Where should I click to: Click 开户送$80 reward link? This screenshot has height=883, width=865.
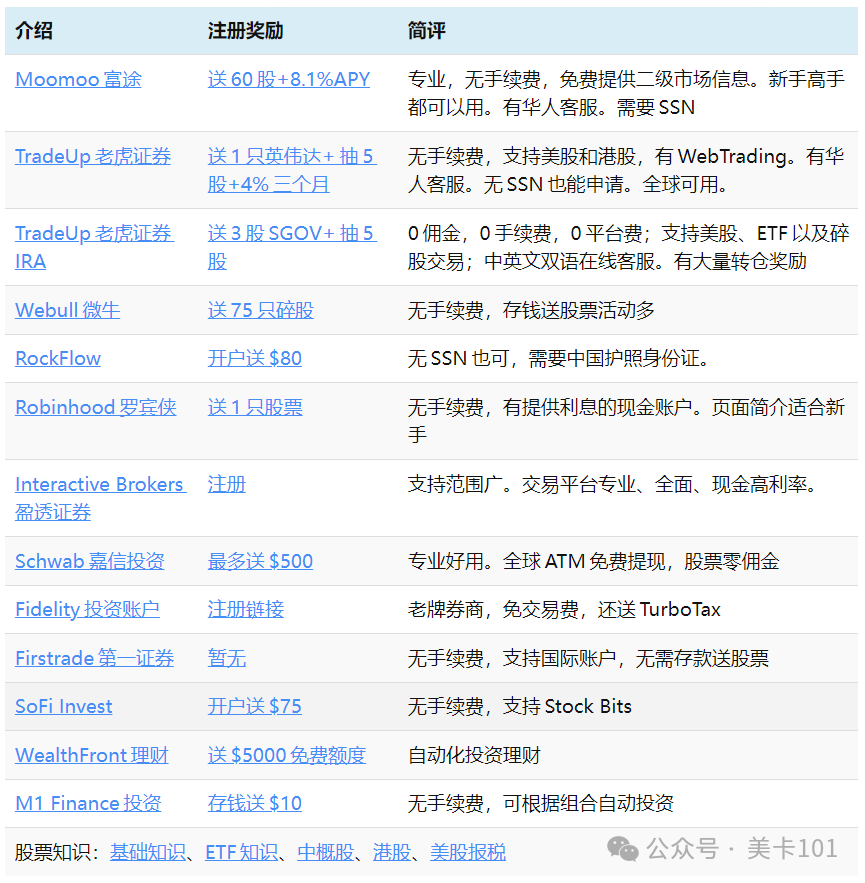point(255,359)
